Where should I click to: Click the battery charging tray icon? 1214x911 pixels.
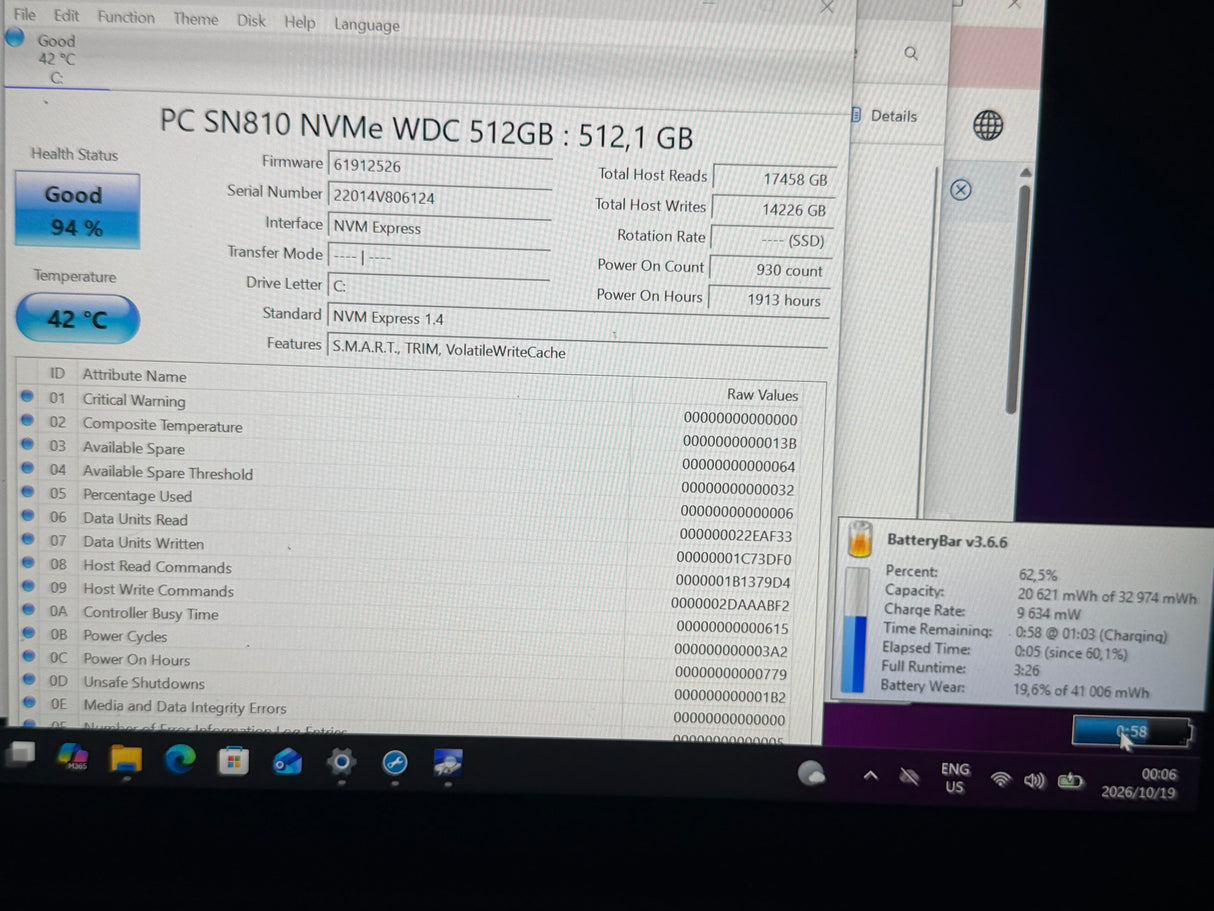click(1070, 780)
